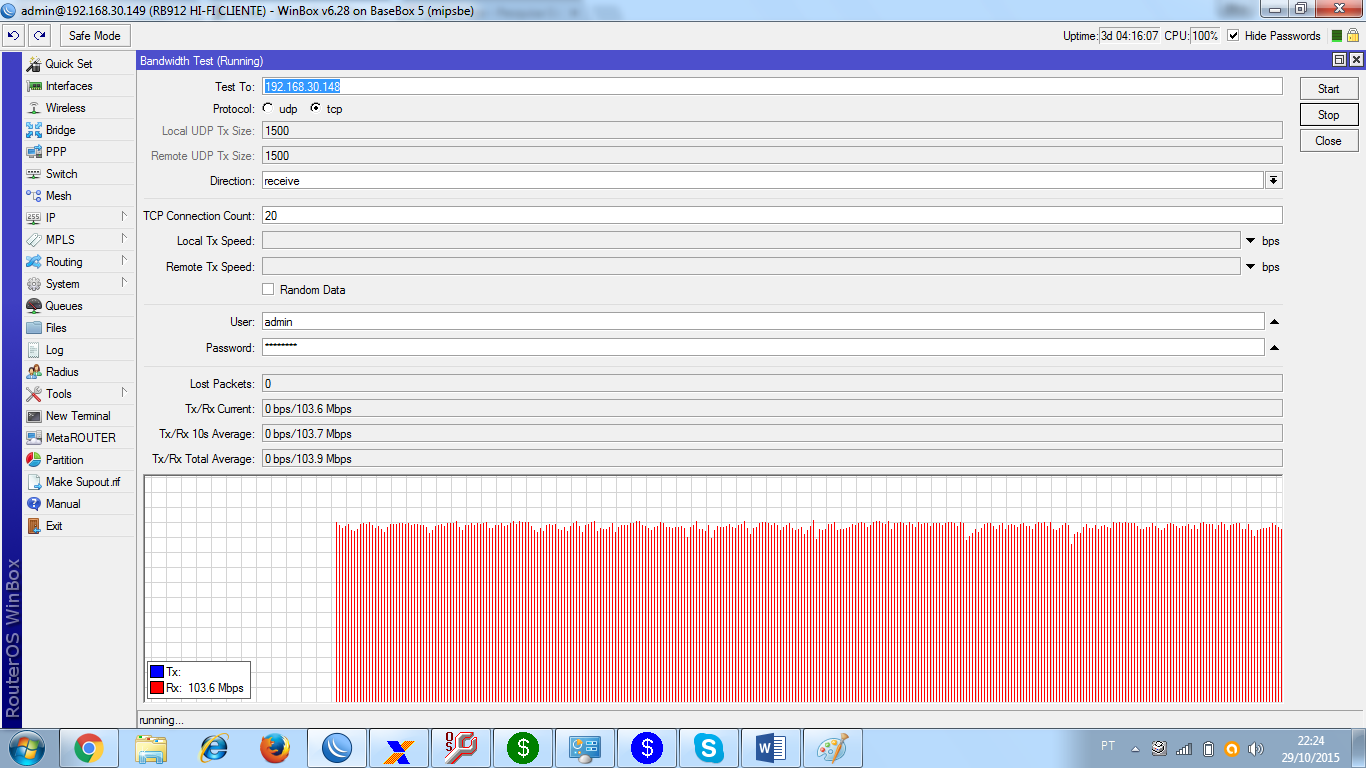Launch a New Terminal
Screen dimensions: 1366x768
[78, 416]
